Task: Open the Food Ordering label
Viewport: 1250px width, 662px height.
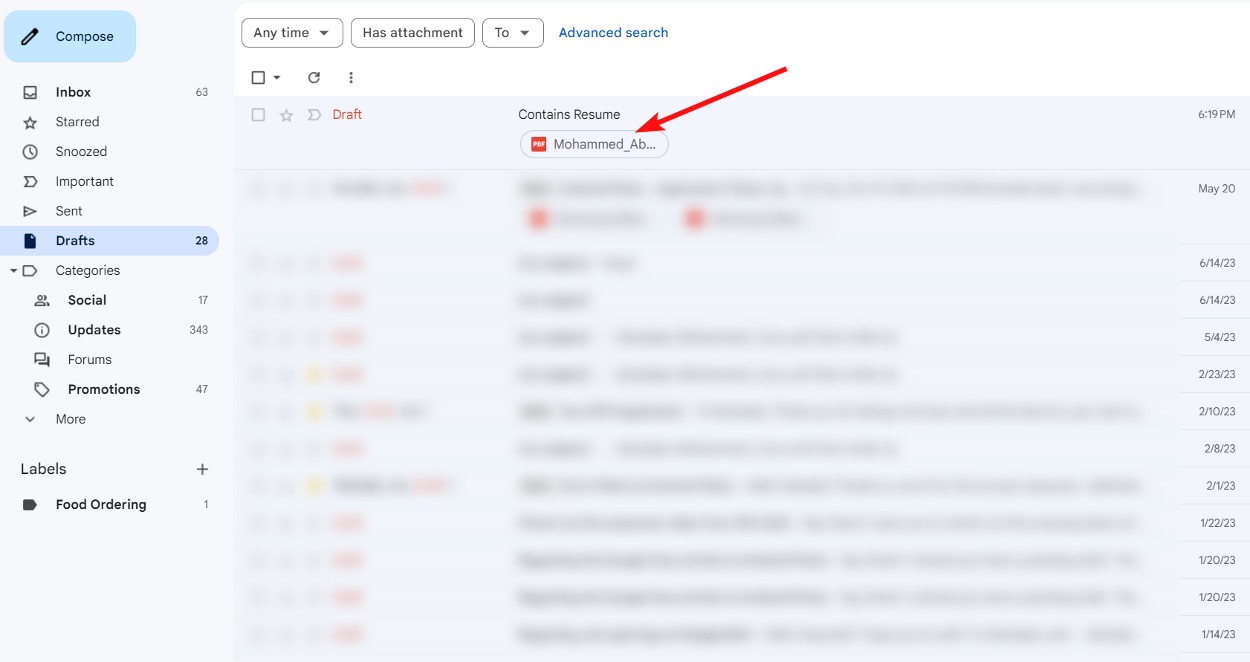Action: 100,505
